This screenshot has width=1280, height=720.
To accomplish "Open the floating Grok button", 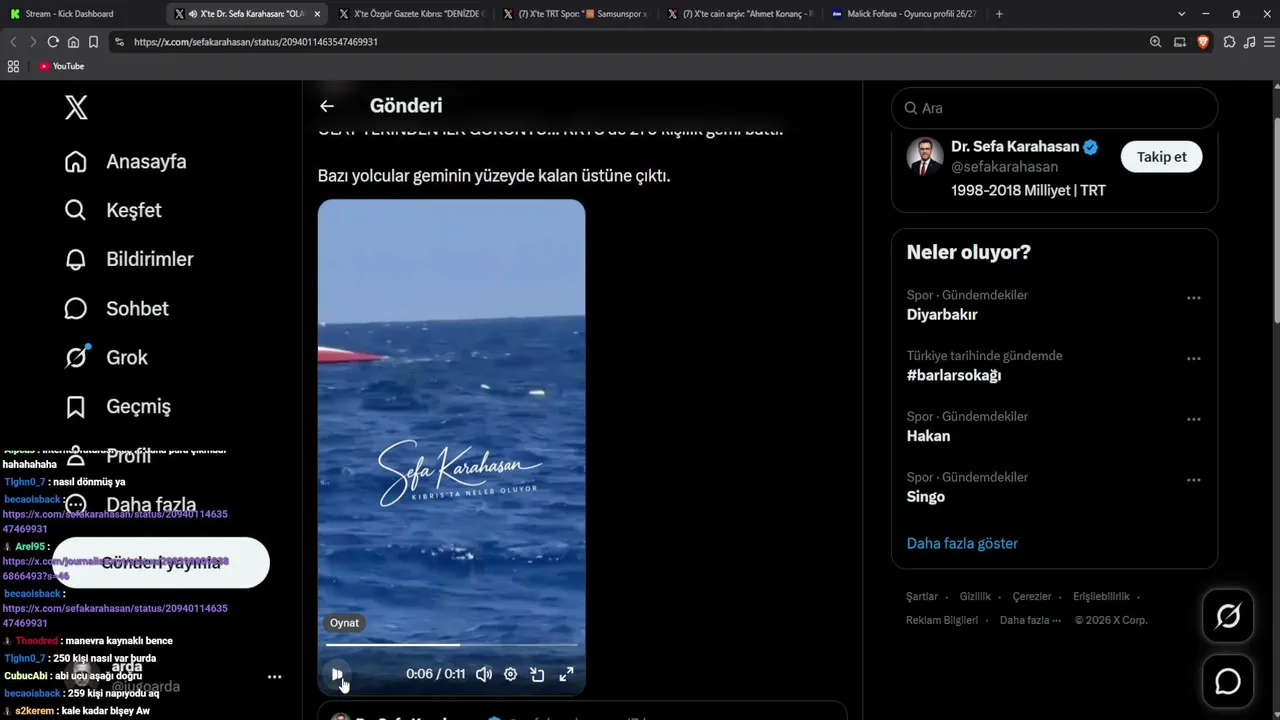I will coord(1228,616).
